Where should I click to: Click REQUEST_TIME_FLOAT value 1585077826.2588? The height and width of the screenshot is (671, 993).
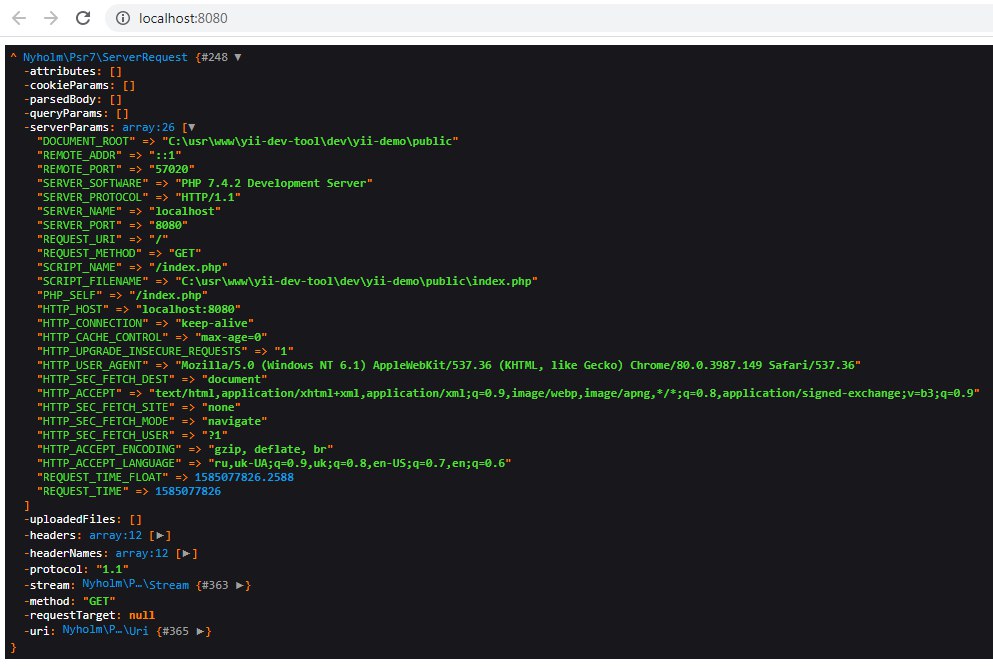coord(244,477)
